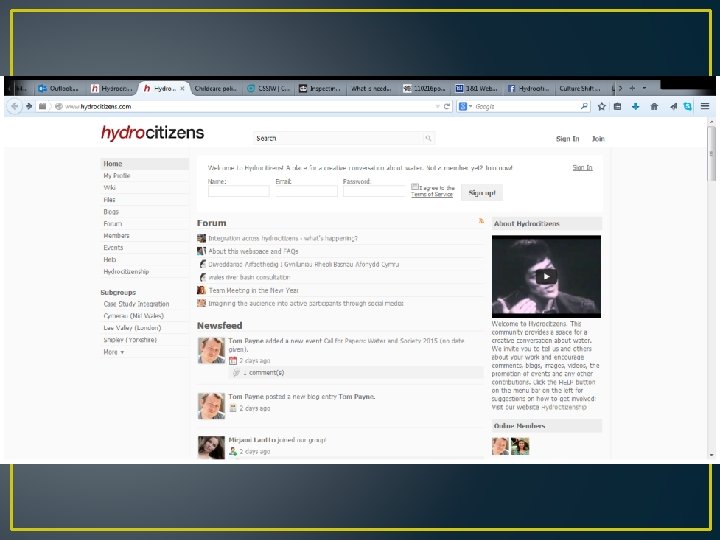Open the Firefox hamburger menu
The height and width of the screenshot is (540, 720).
coord(705,106)
